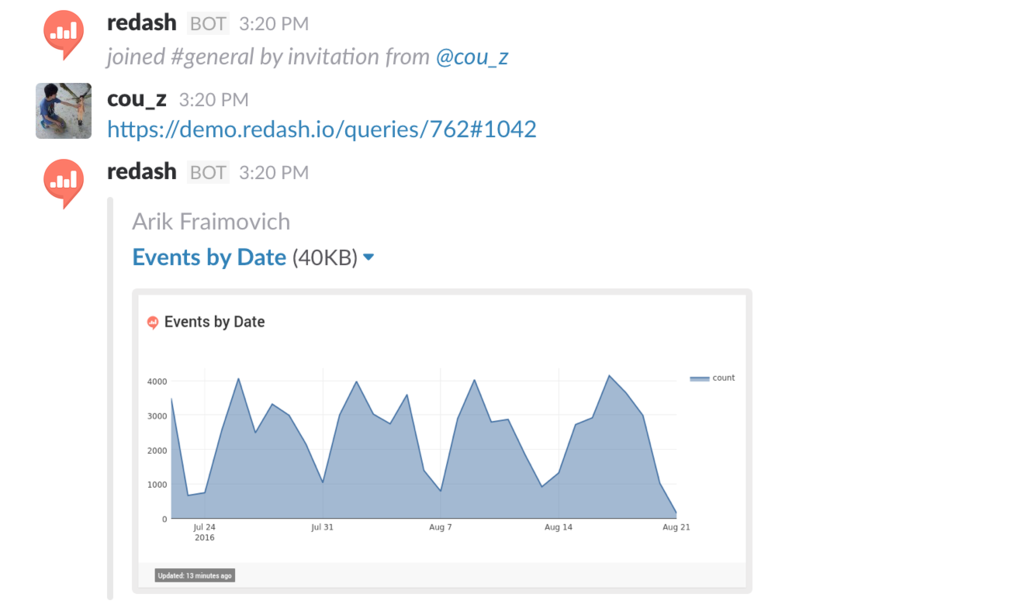Click the redash logo icon inside the chart
Viewport: 1024px width, 611px height.
coord(153,322)
